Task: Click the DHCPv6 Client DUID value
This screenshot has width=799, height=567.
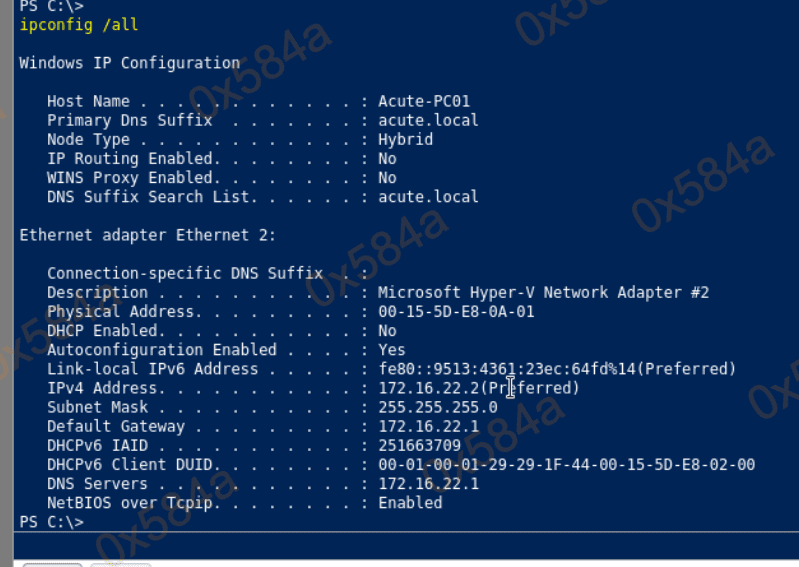Action: pos(566,465)
